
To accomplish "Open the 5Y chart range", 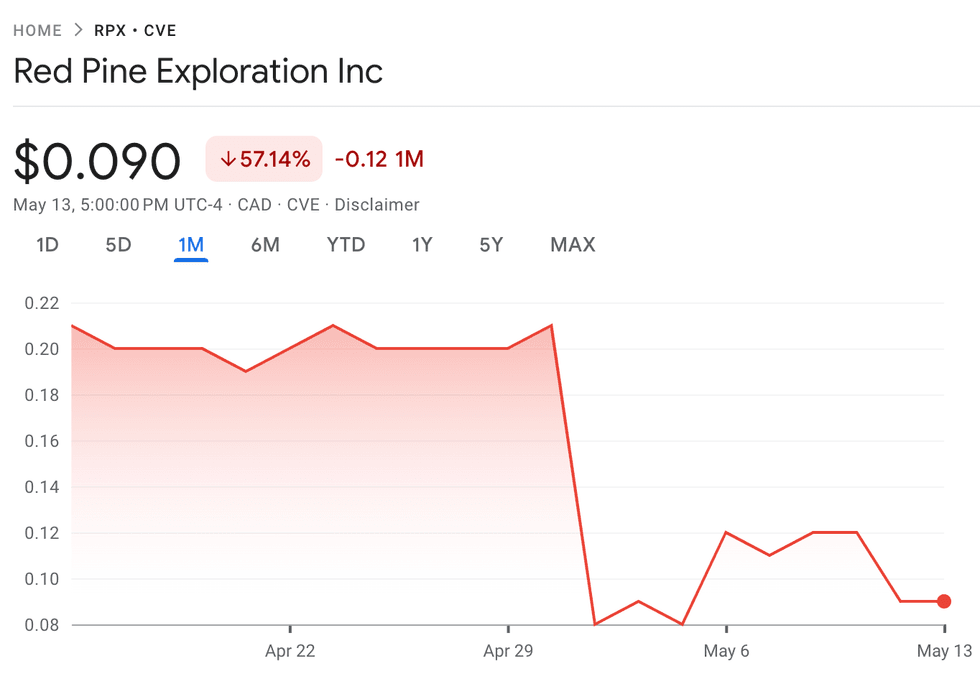I will coord(491,244).
